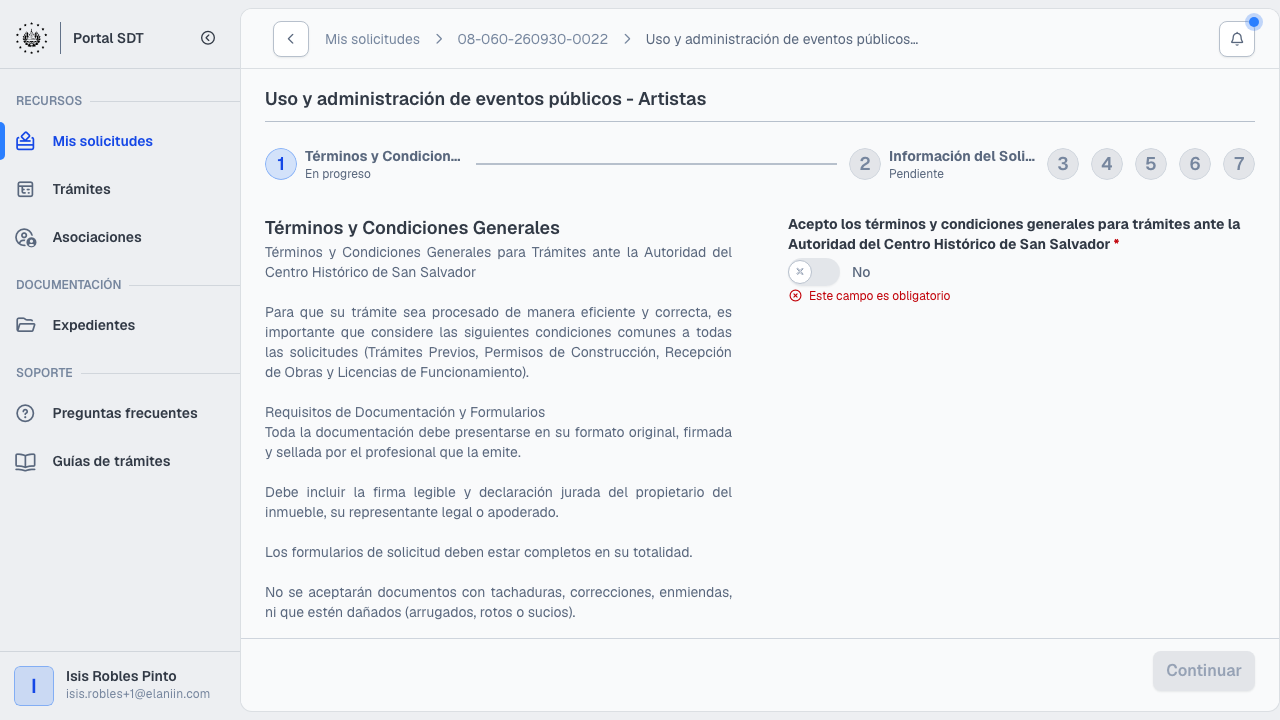Image resolution: width=1280 pixels, height=720 pixels.
Task: Click the 'Requisitos de Documentación y Formularios' line
Action: tap(405, 412)
